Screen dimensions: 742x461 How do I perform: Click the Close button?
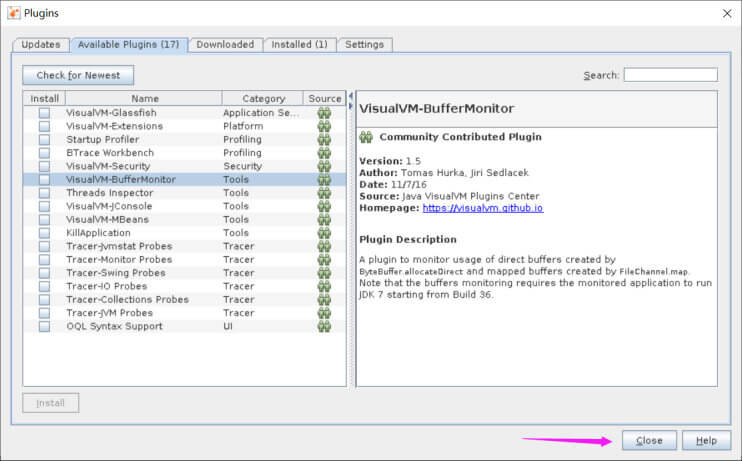point(649,441)
